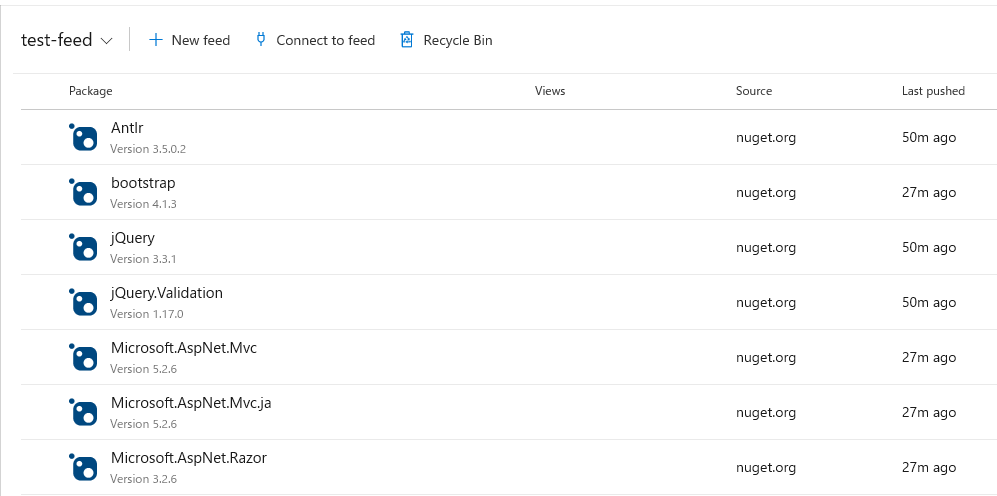
Task: Open the jQuery.Validation package link
Action: click(x=167, y=293)
